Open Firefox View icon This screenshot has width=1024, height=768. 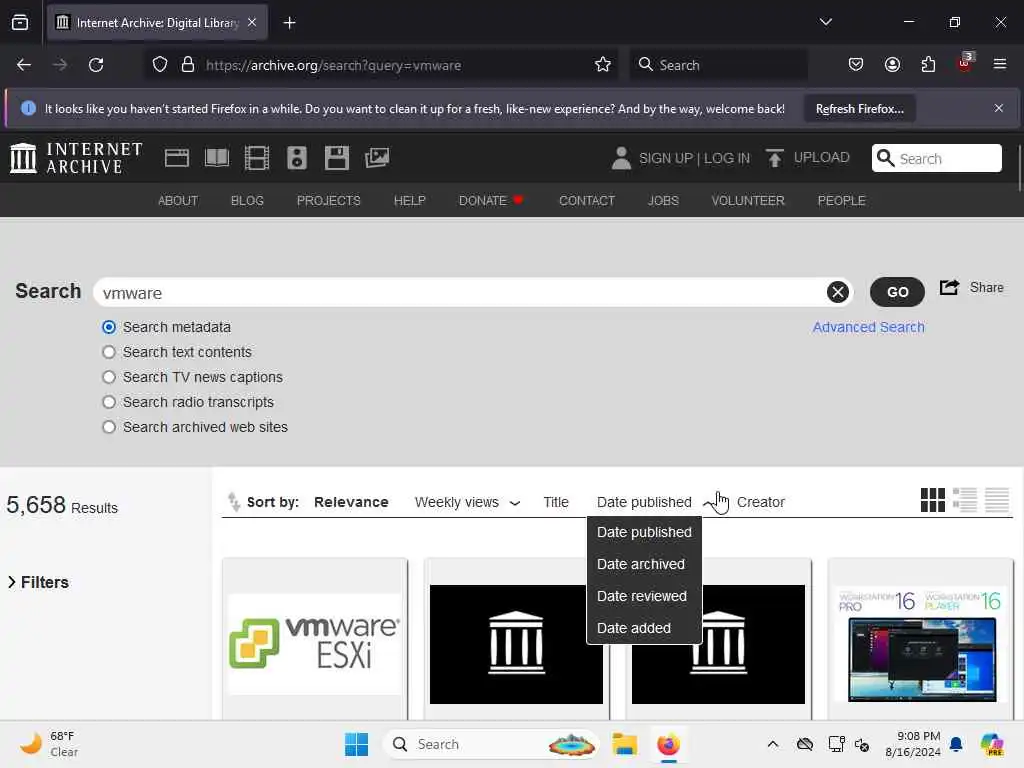click(x=20, y=23)
